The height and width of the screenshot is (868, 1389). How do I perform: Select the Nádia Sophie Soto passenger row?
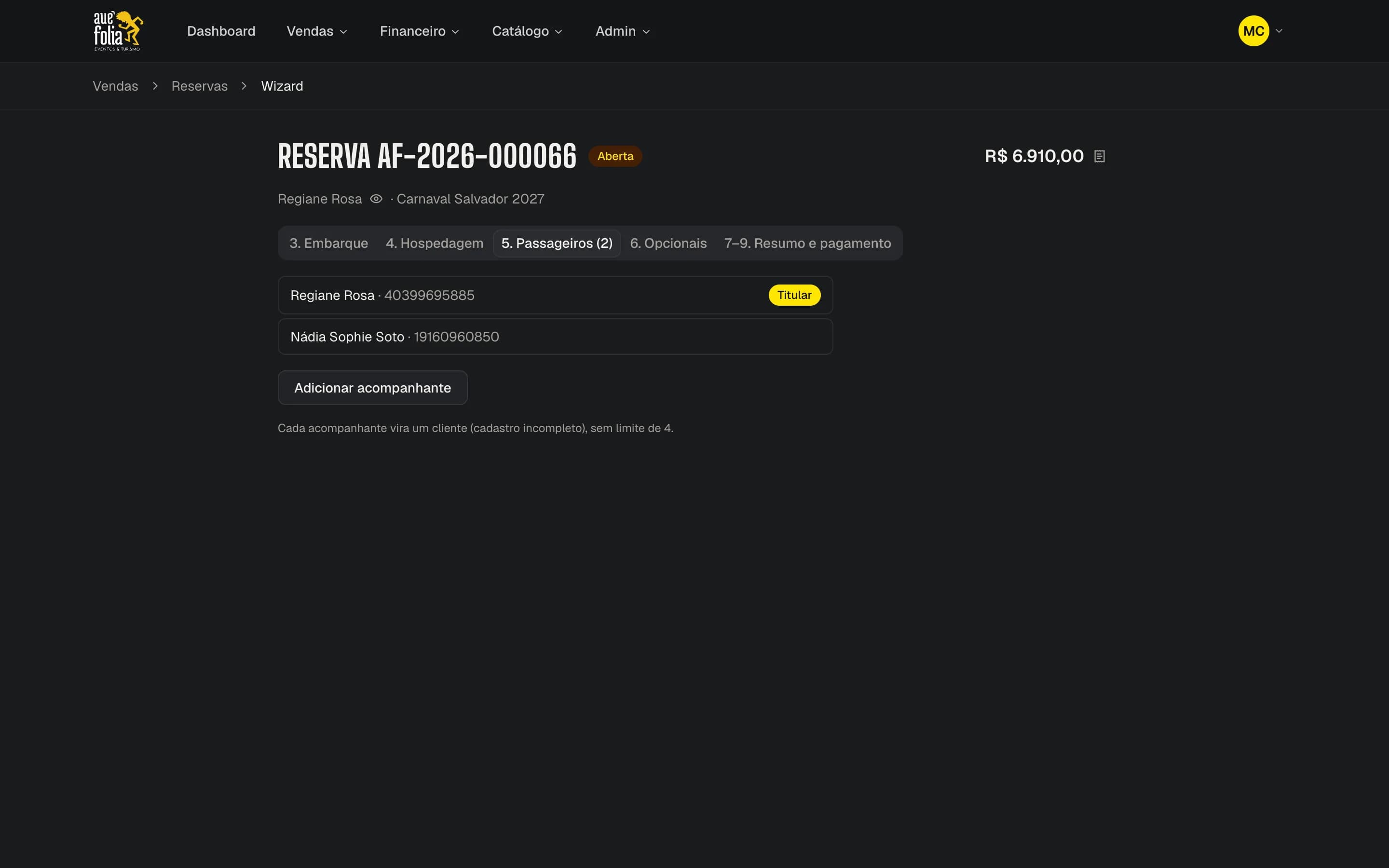click(x=555, y=337)
